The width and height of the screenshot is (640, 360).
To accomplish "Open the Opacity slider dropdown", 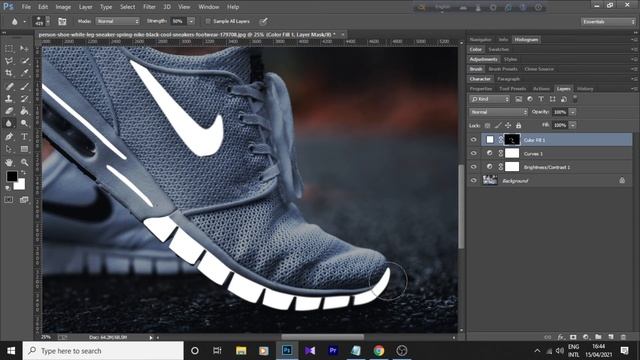I will pos(573,112).
